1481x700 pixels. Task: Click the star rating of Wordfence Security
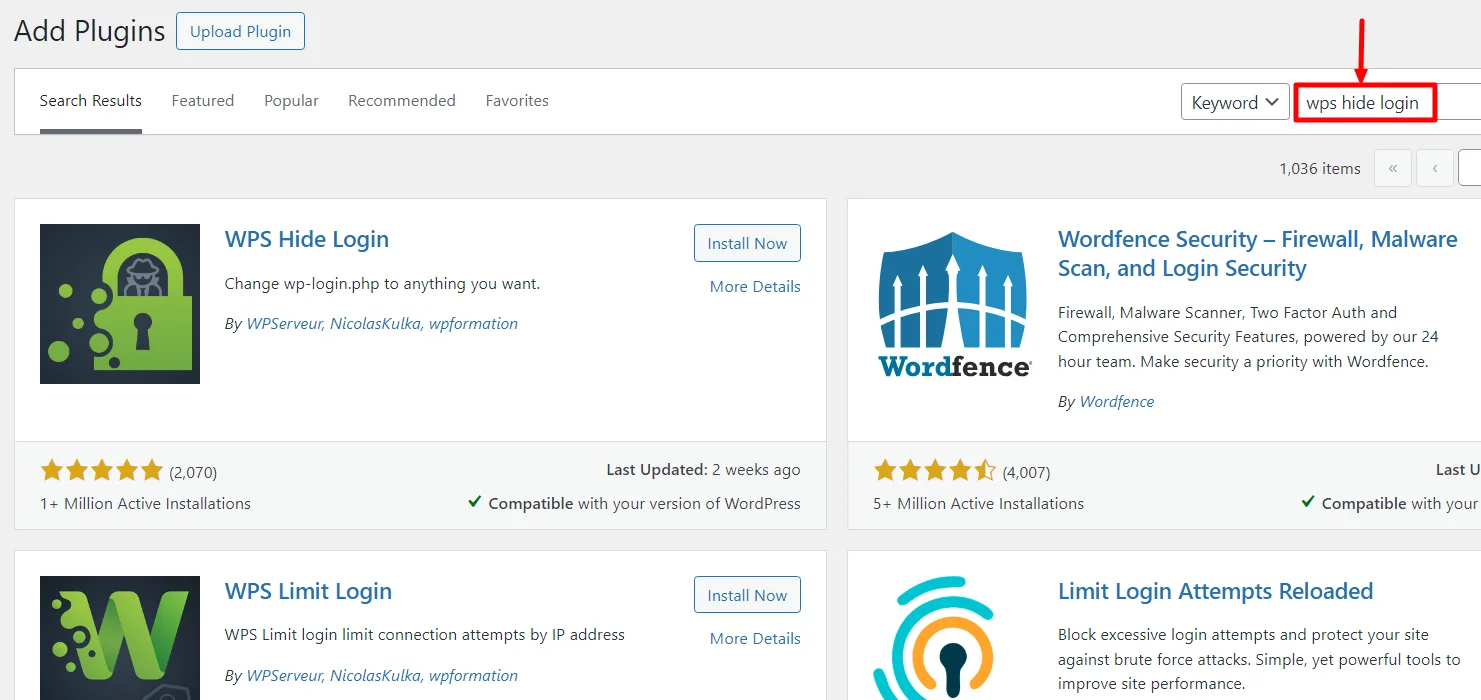tap(935, 470)
